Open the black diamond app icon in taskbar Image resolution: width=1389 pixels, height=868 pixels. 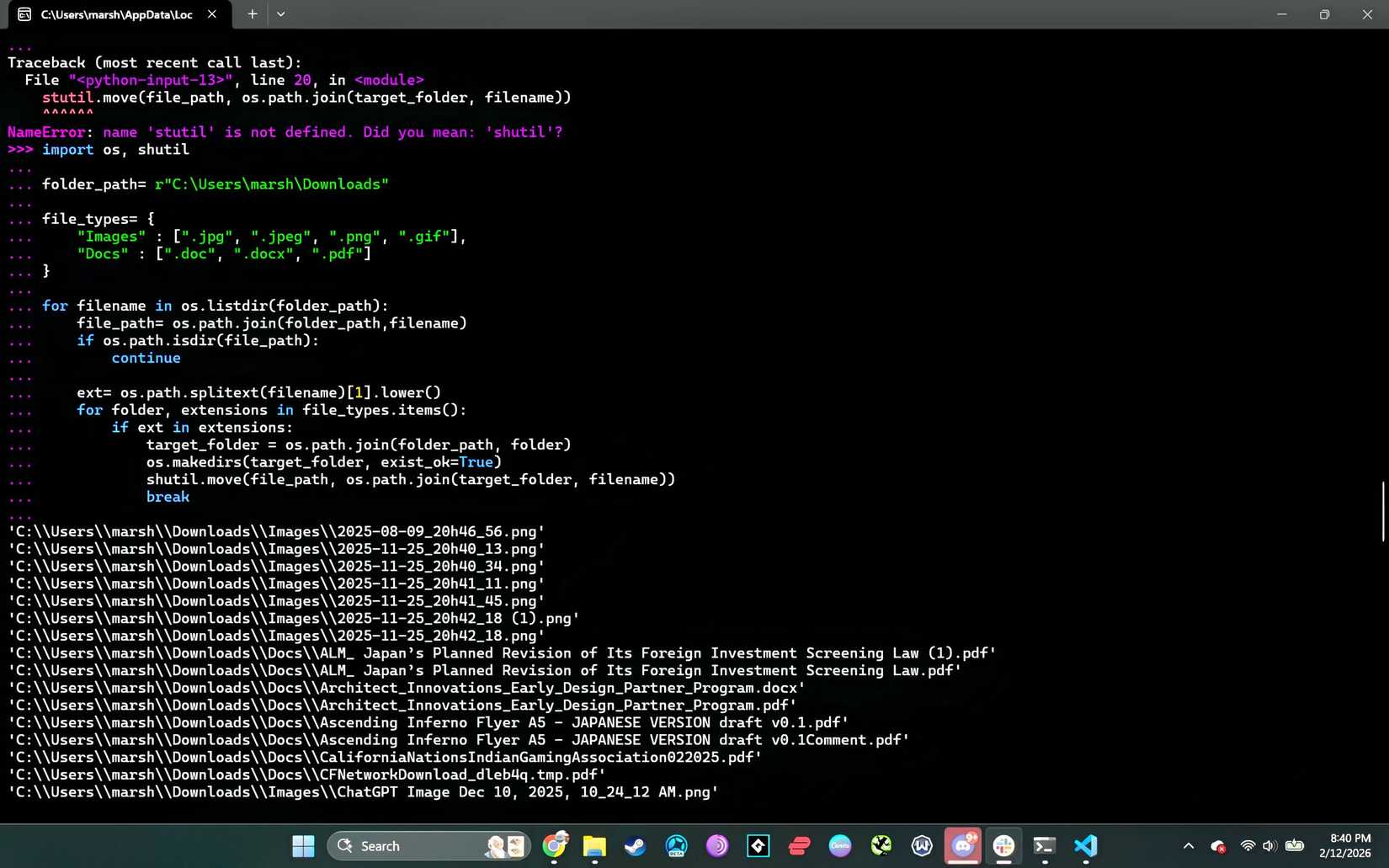[758, 846]
